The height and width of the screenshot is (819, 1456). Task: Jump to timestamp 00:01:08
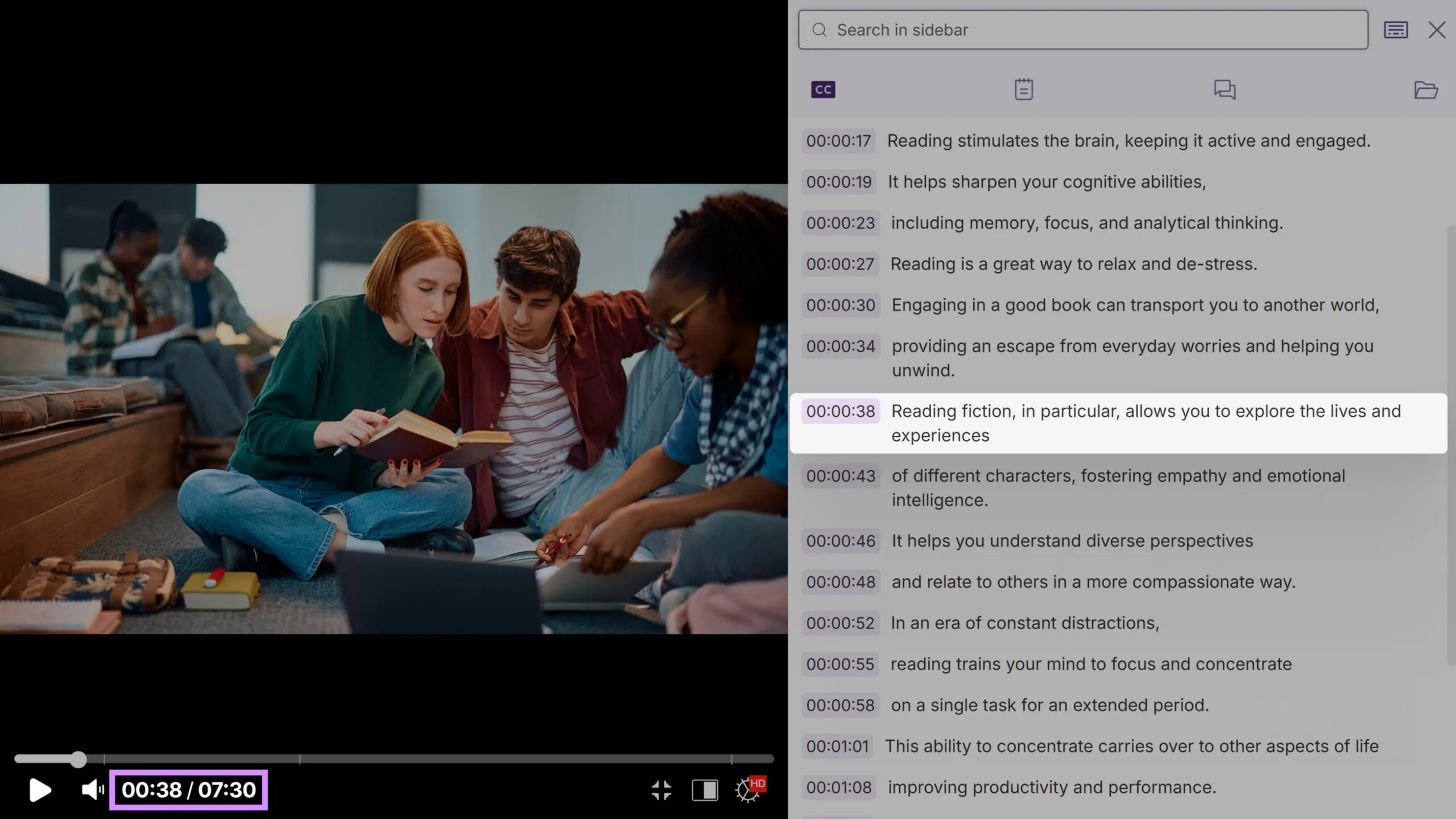[838, 787]
